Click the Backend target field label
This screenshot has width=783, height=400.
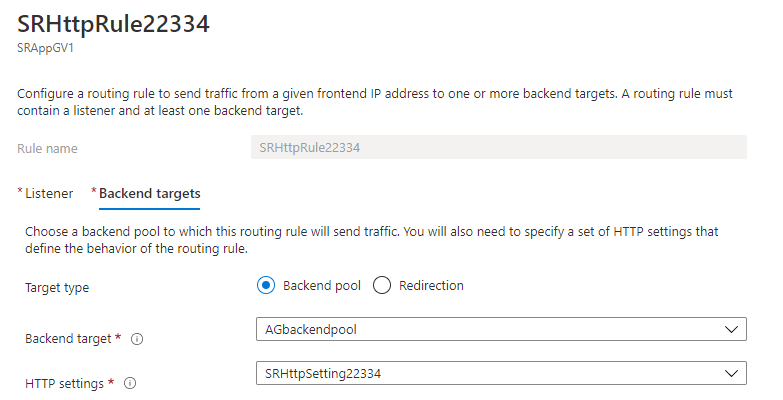pyautogui.click(x=68, y=339)
